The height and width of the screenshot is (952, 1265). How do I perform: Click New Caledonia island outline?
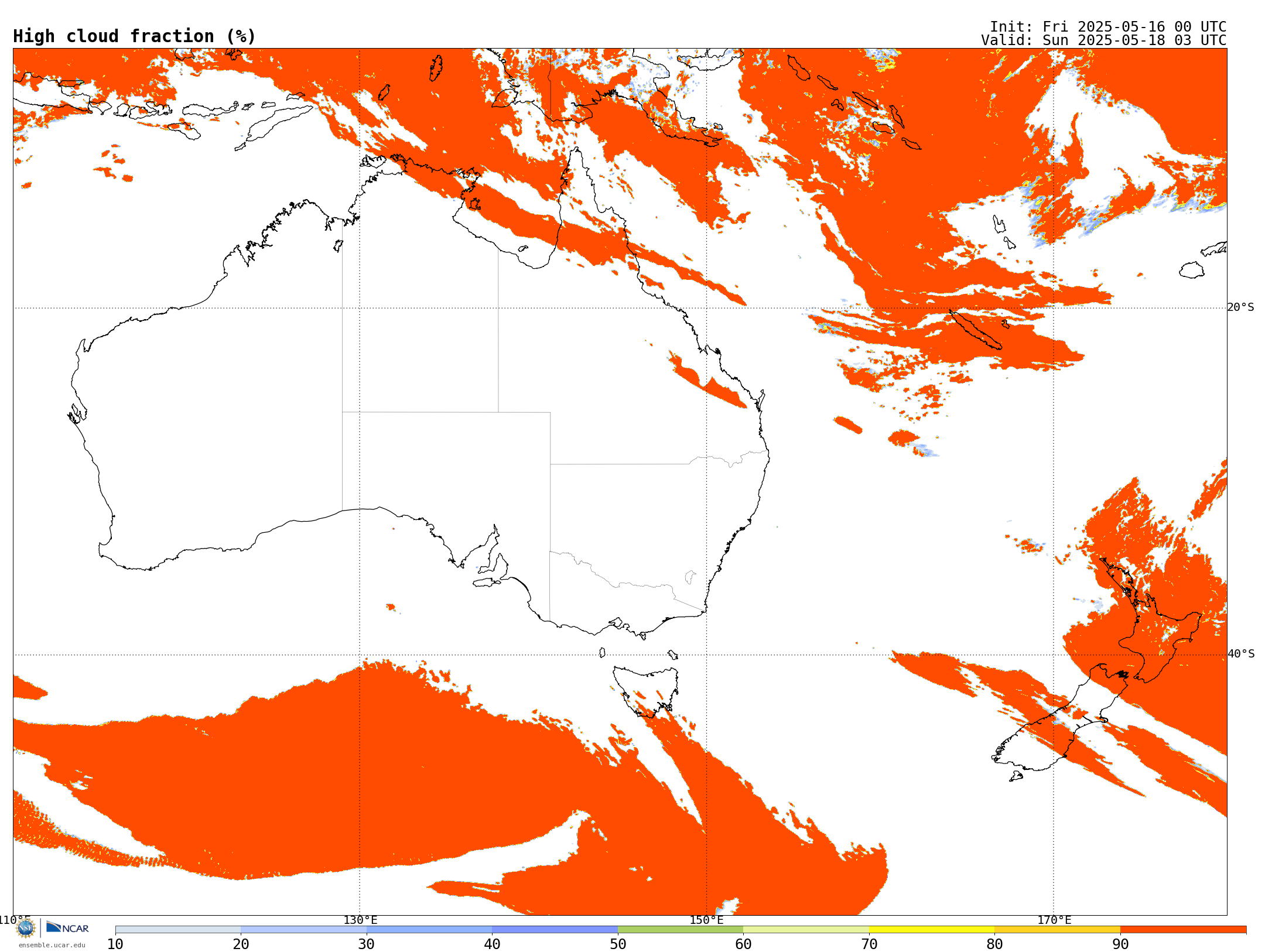(x=975, y=330)
